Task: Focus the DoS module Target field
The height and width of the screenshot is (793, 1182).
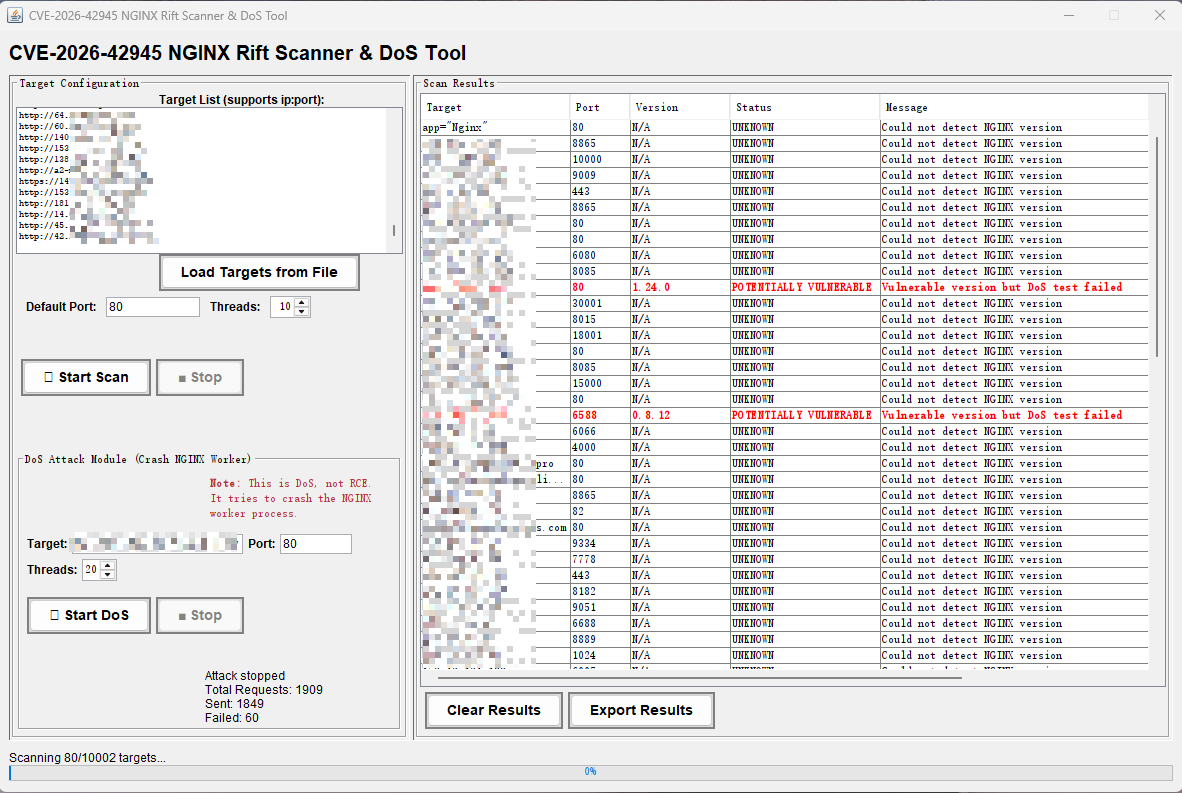Action: click(x=155, y=543)
